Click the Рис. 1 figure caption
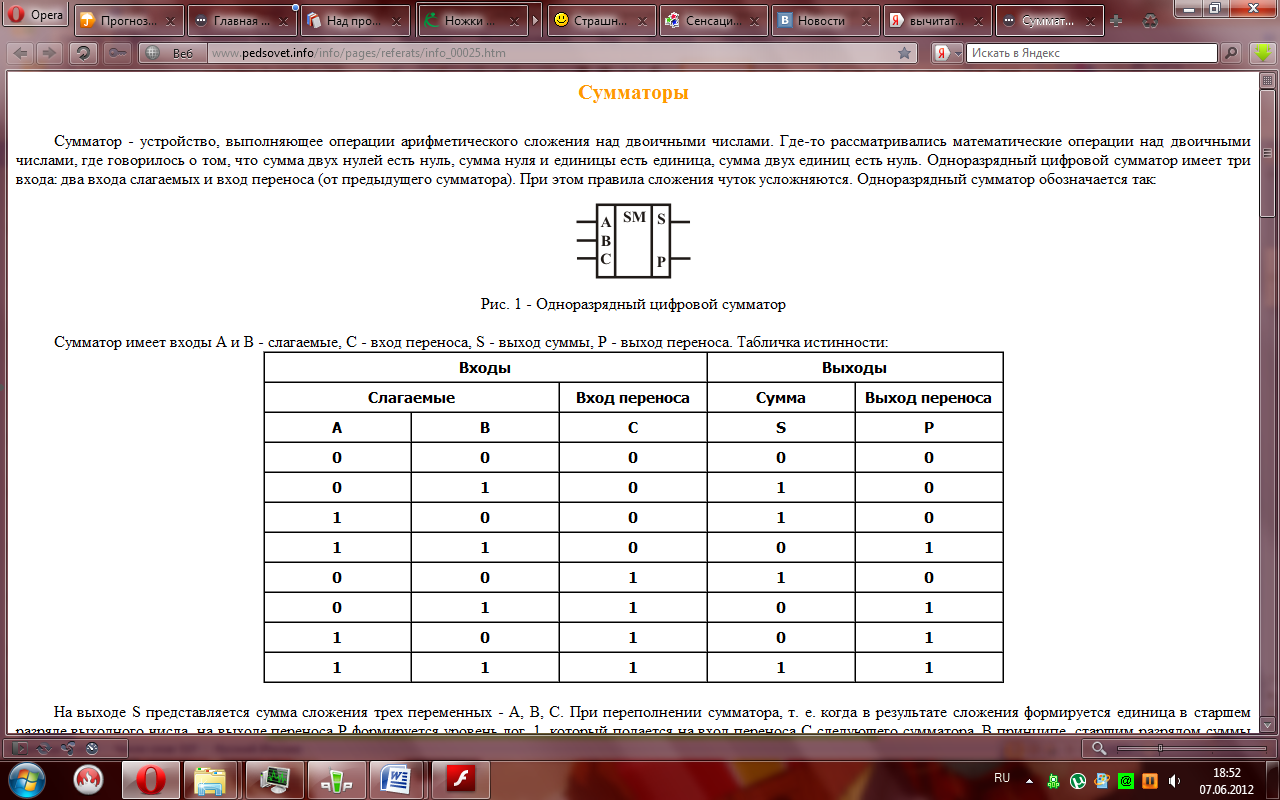This screenshot has height=800, width=1280. 633,303
